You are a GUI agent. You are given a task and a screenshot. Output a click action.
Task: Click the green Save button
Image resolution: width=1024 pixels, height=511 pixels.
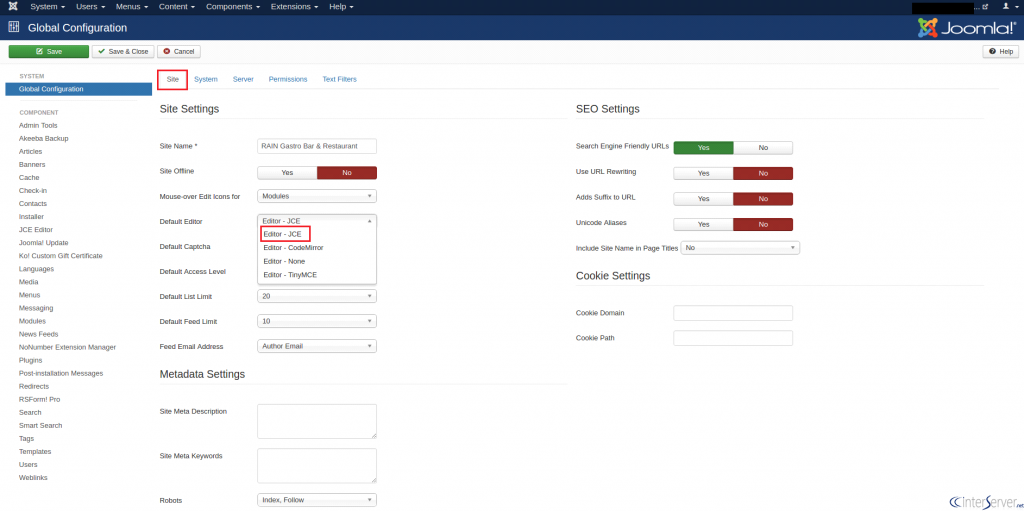[x=48, y=52]
